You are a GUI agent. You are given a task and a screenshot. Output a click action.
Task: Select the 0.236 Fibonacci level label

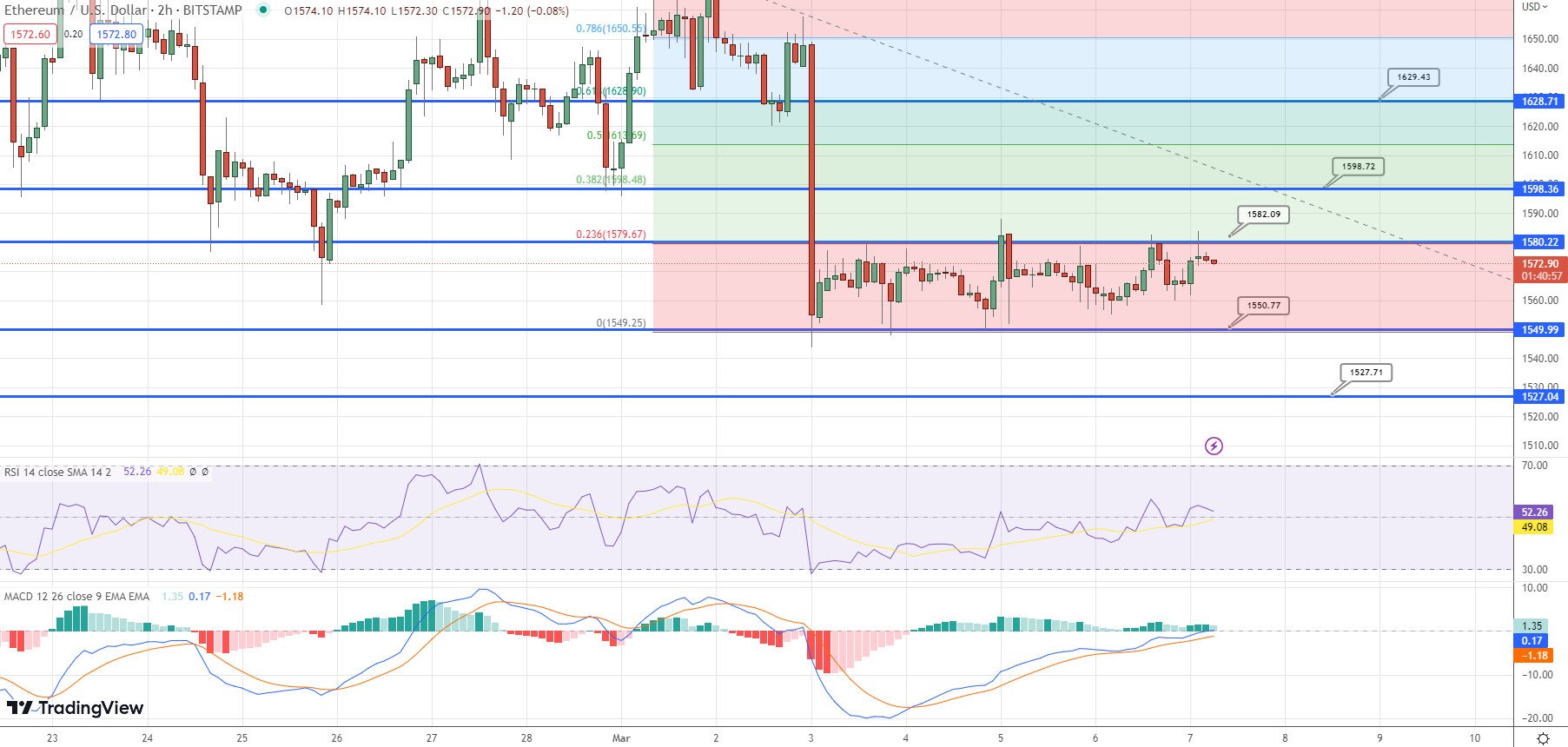point(611,235)
